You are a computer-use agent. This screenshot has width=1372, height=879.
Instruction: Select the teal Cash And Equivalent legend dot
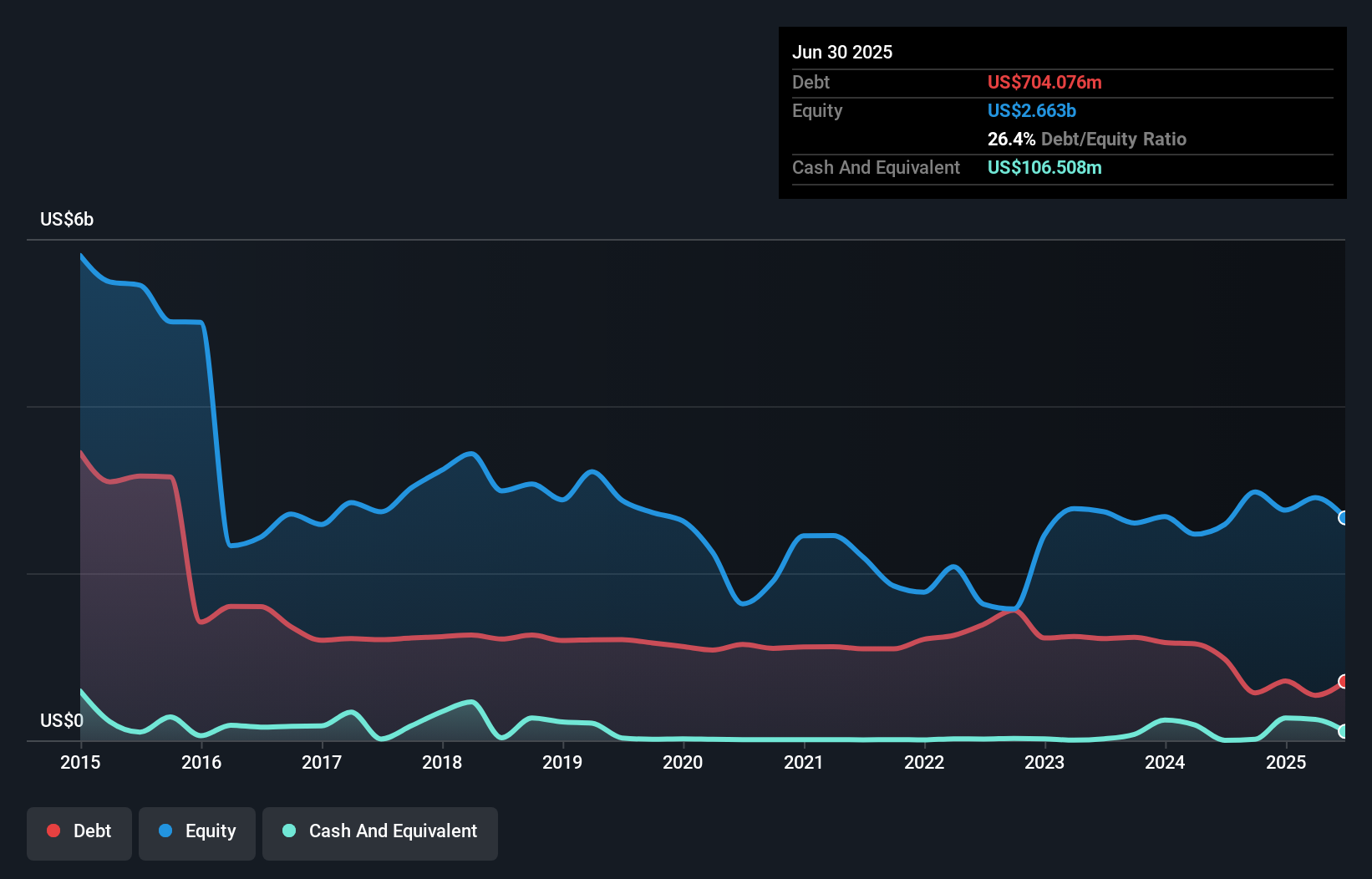tap(288, 831)
